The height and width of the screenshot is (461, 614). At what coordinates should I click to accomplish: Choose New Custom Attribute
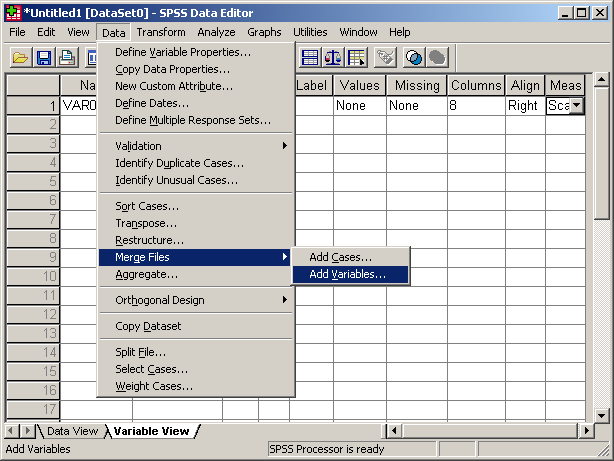point(195,86)
